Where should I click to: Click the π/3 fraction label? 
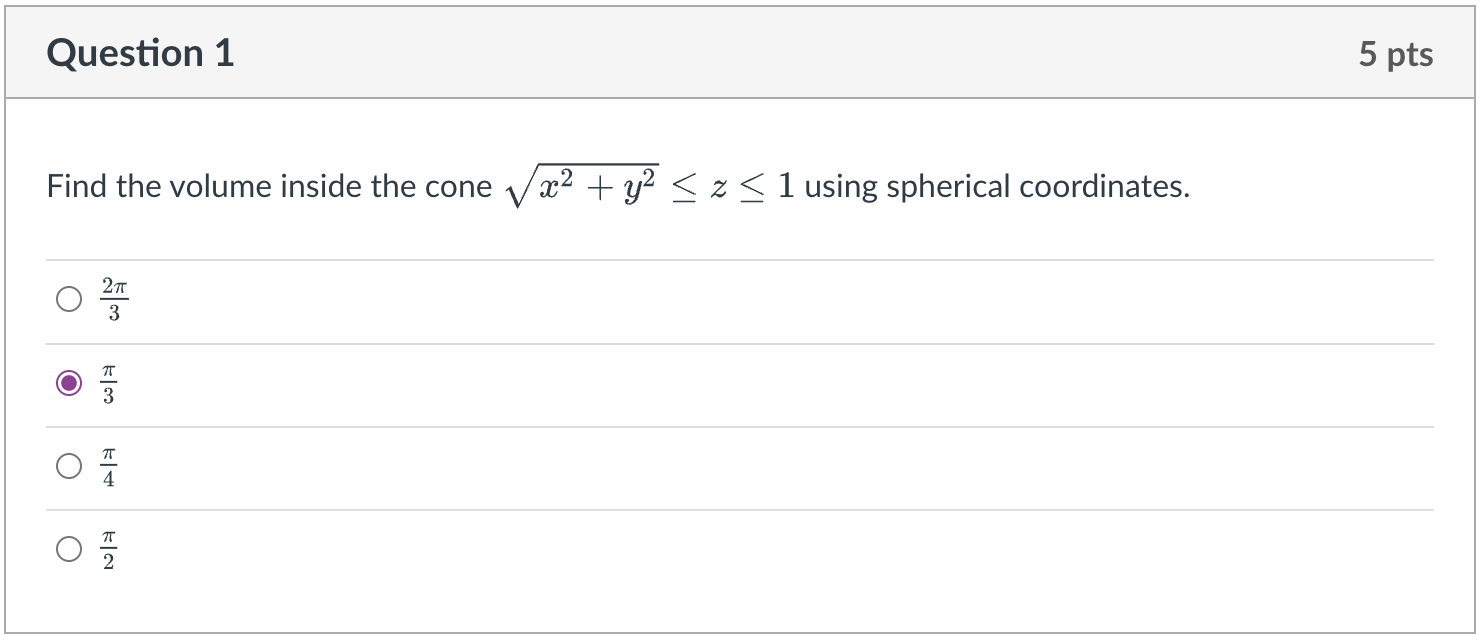pos(108,382)
